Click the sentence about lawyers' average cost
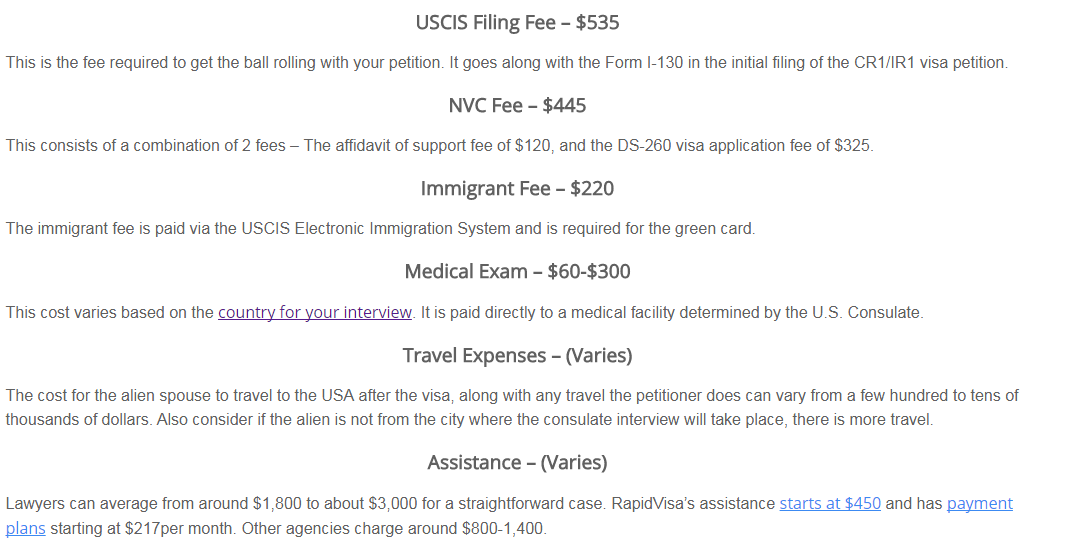The width and height of the screenshot is (1065, 555). (x=306, y=503)
